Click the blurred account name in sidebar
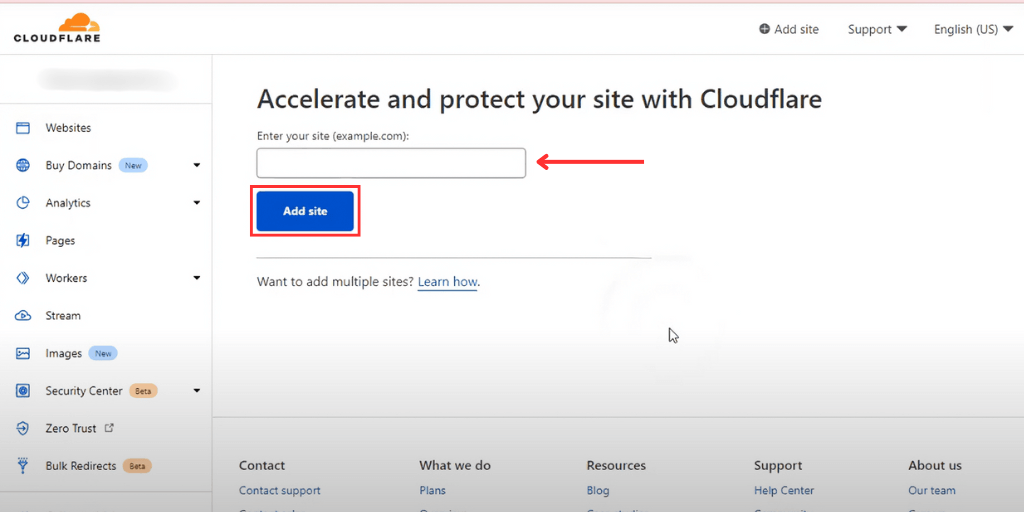Viewport: 1024px width, 512px height. (108, 80)
